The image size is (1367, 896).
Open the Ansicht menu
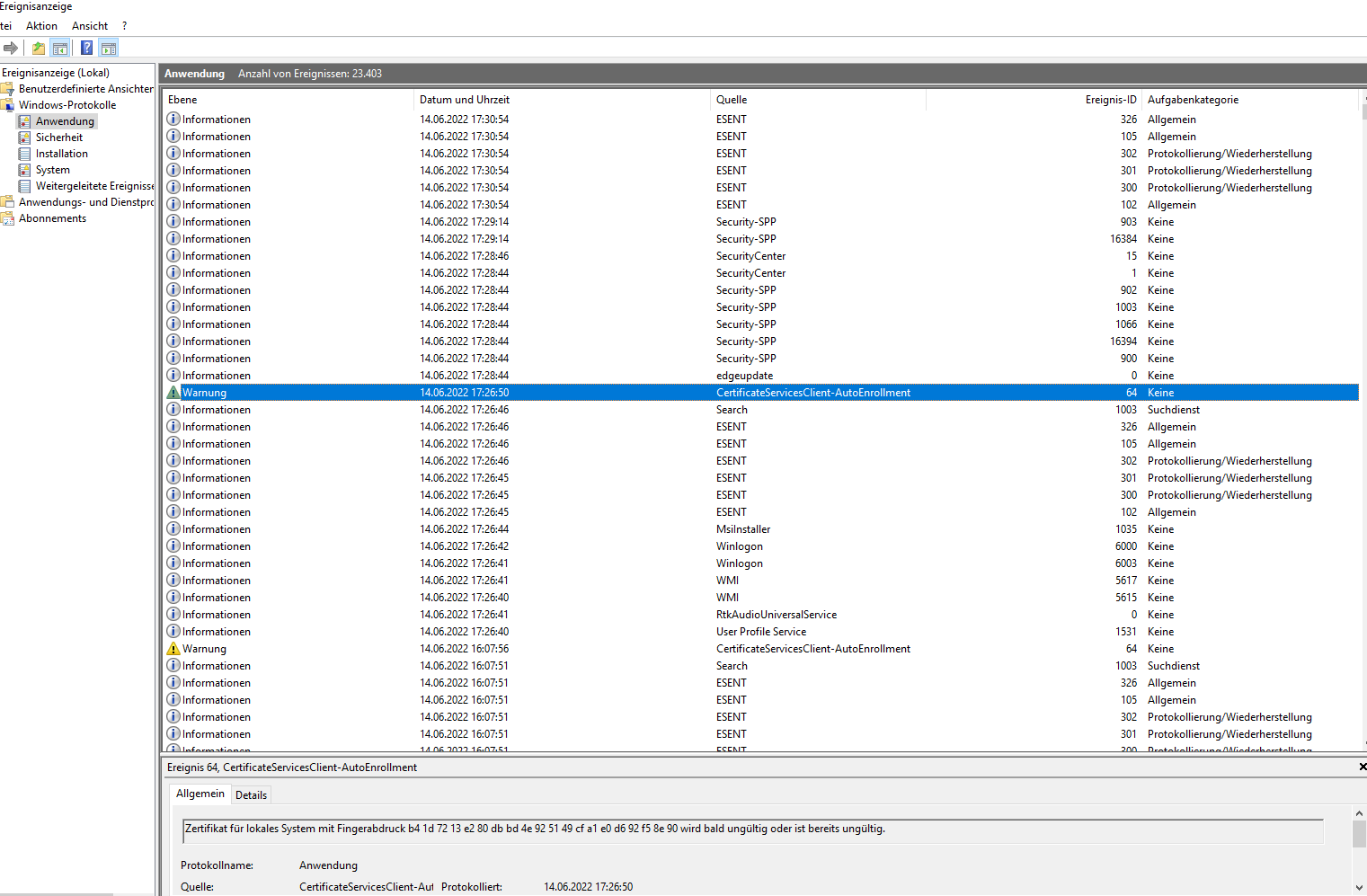coord(90,26)
